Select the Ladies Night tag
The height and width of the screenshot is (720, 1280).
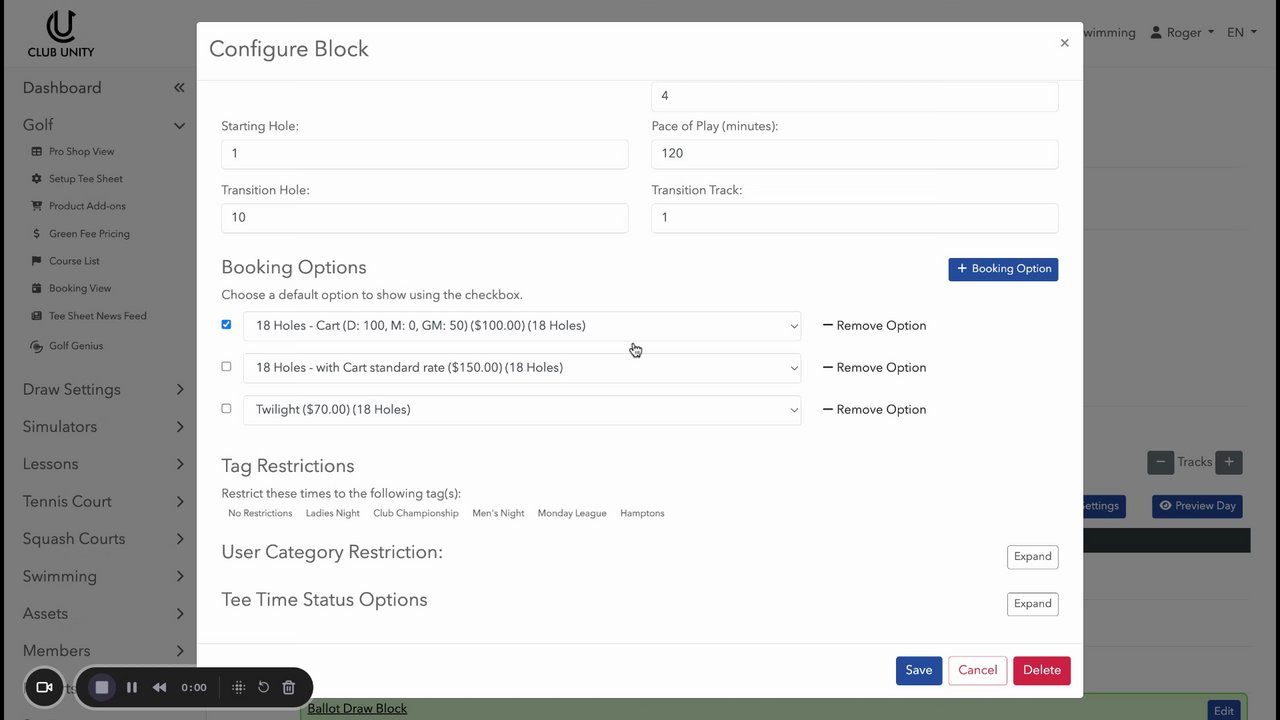pos(332,513)
